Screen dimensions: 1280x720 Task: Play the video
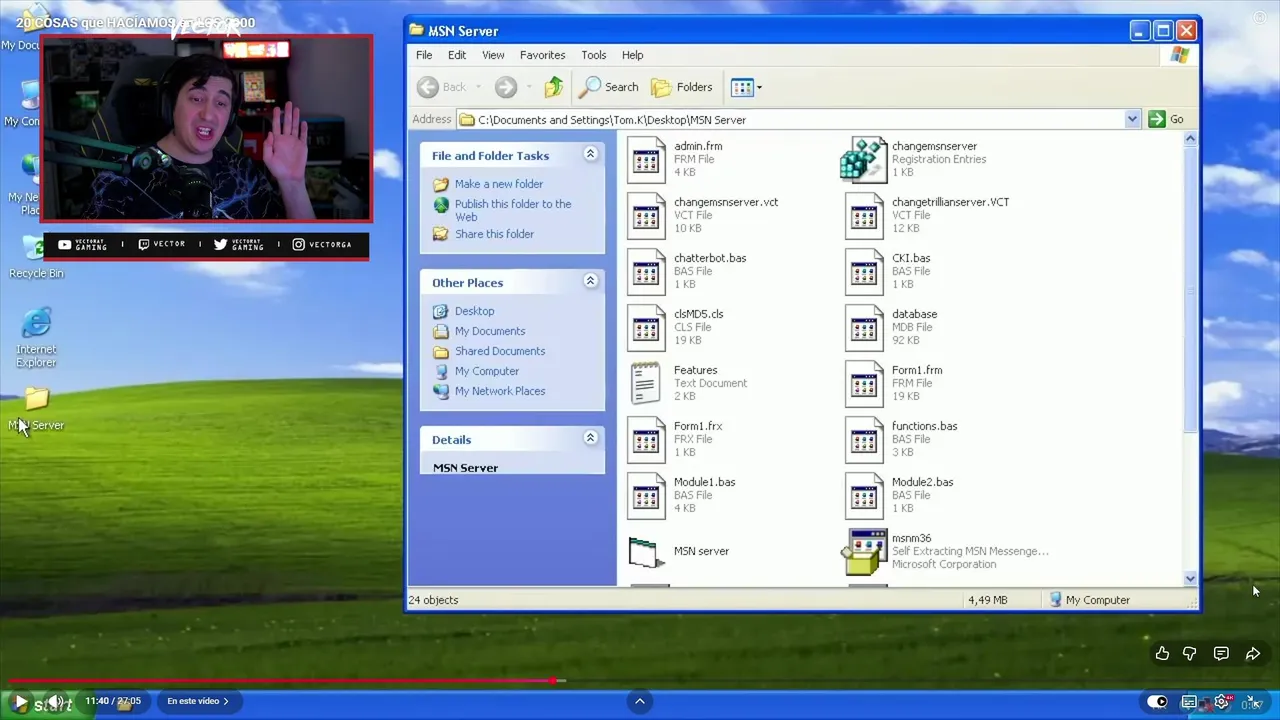pos(20,702)
